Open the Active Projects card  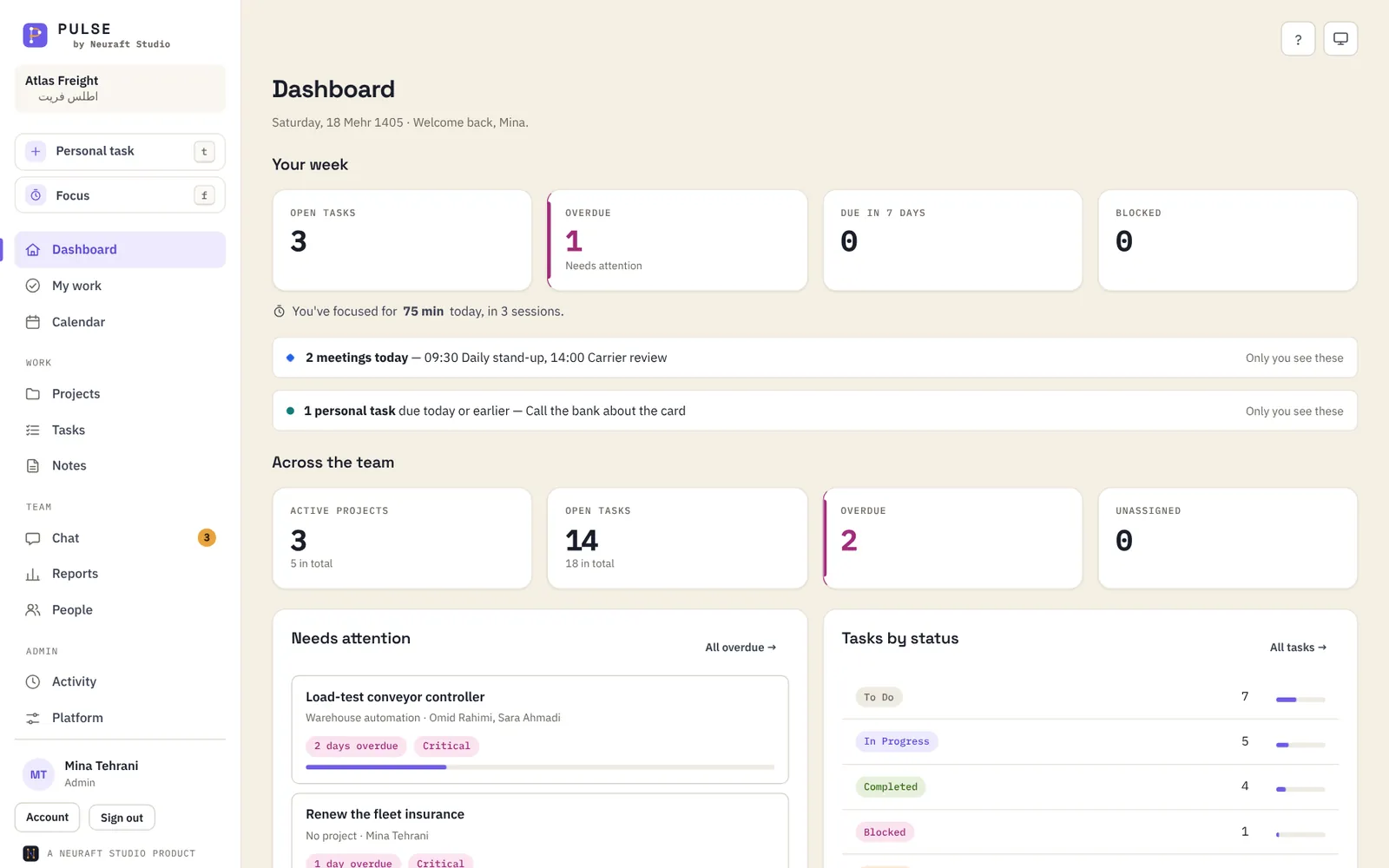[x=402, y=538]
